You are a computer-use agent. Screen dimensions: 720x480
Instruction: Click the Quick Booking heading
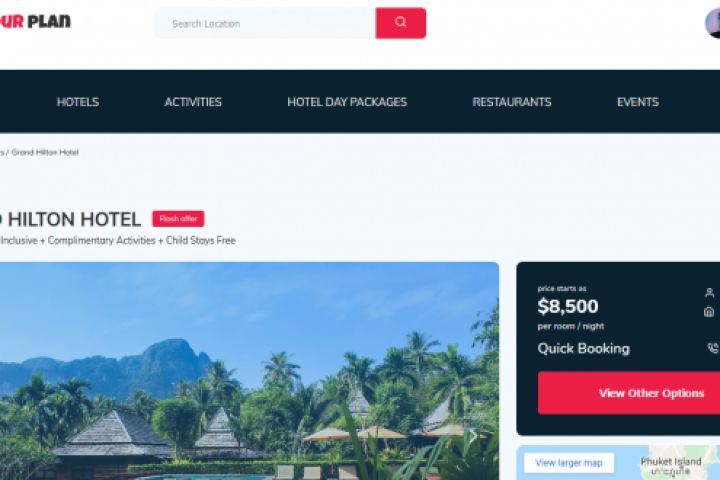click(x=584, y=349)
